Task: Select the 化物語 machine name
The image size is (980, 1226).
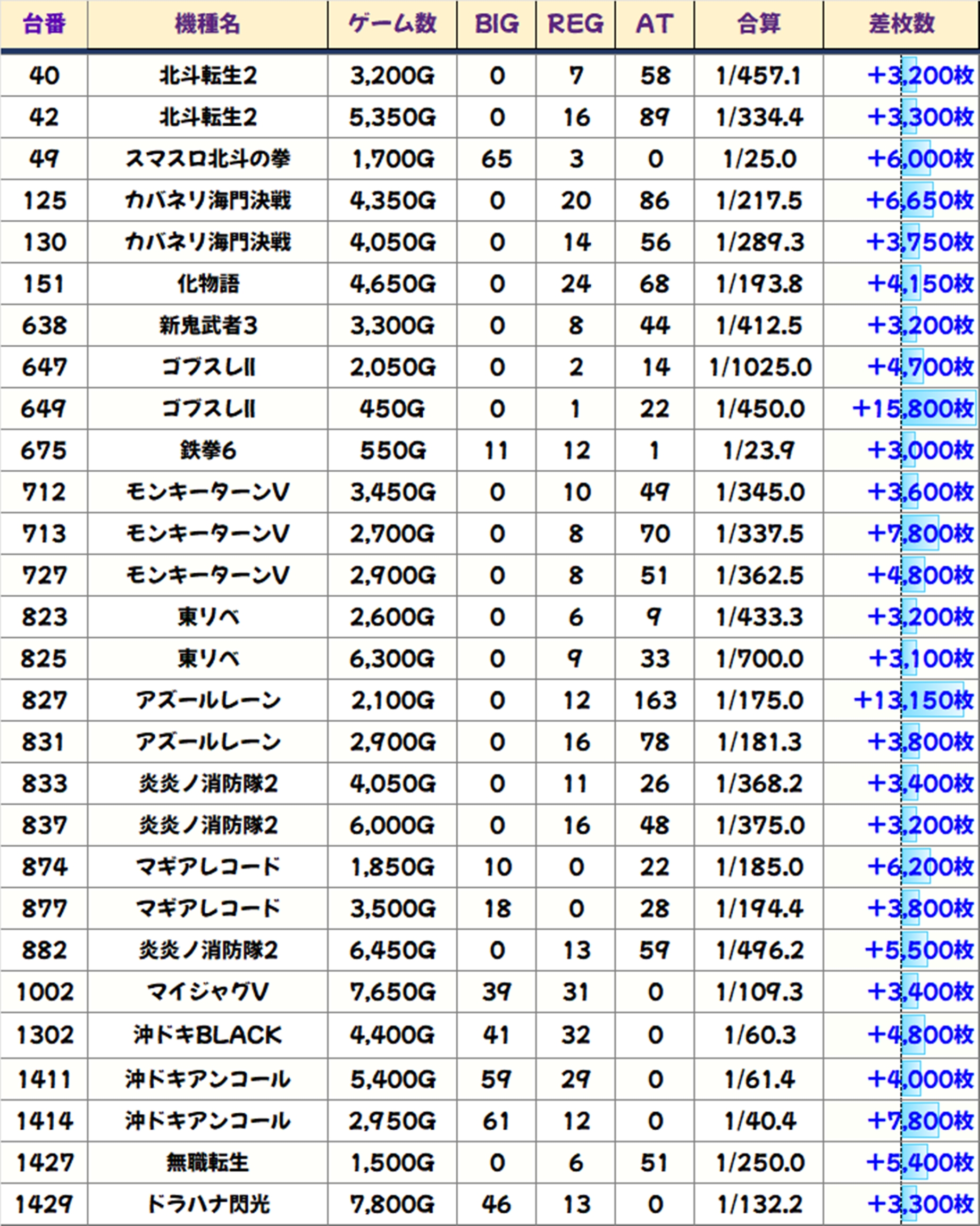Action: tap(207, 283)
